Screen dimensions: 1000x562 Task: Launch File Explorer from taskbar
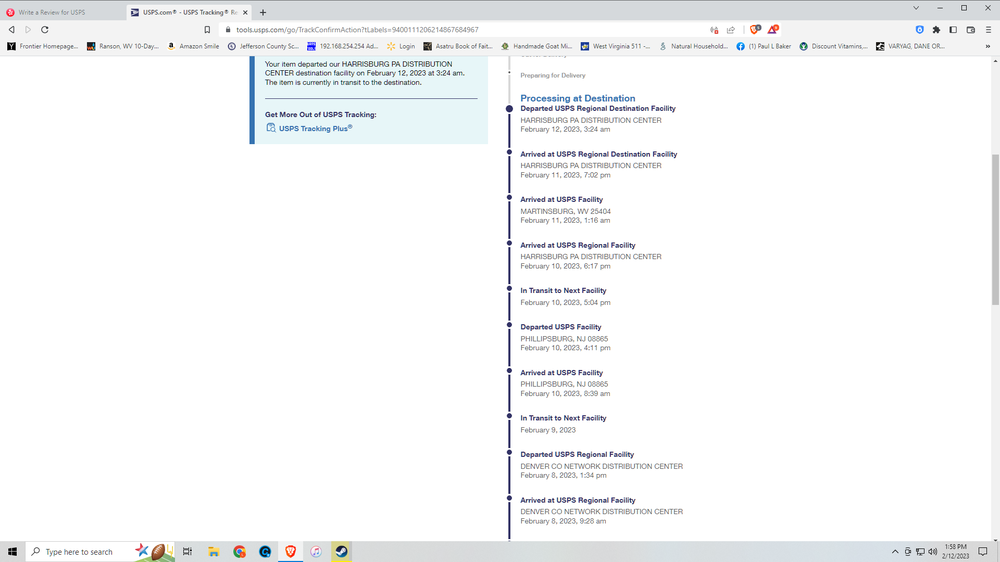tap(213, 551)
